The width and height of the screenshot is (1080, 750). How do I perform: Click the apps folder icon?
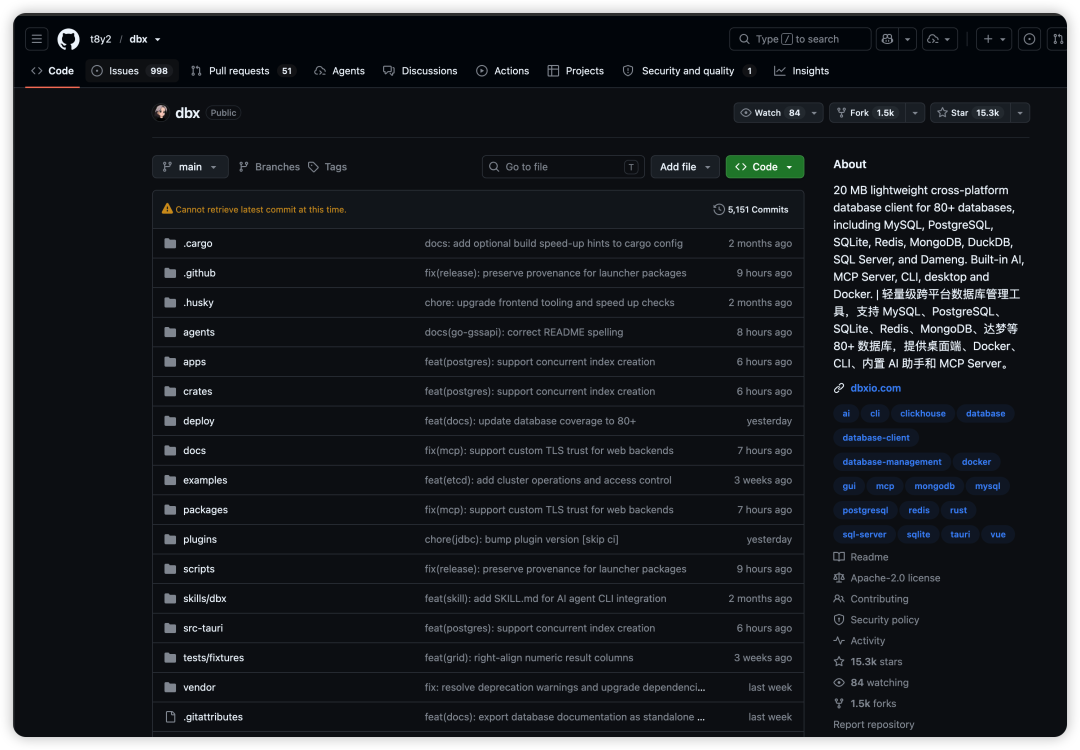(170, 362)
